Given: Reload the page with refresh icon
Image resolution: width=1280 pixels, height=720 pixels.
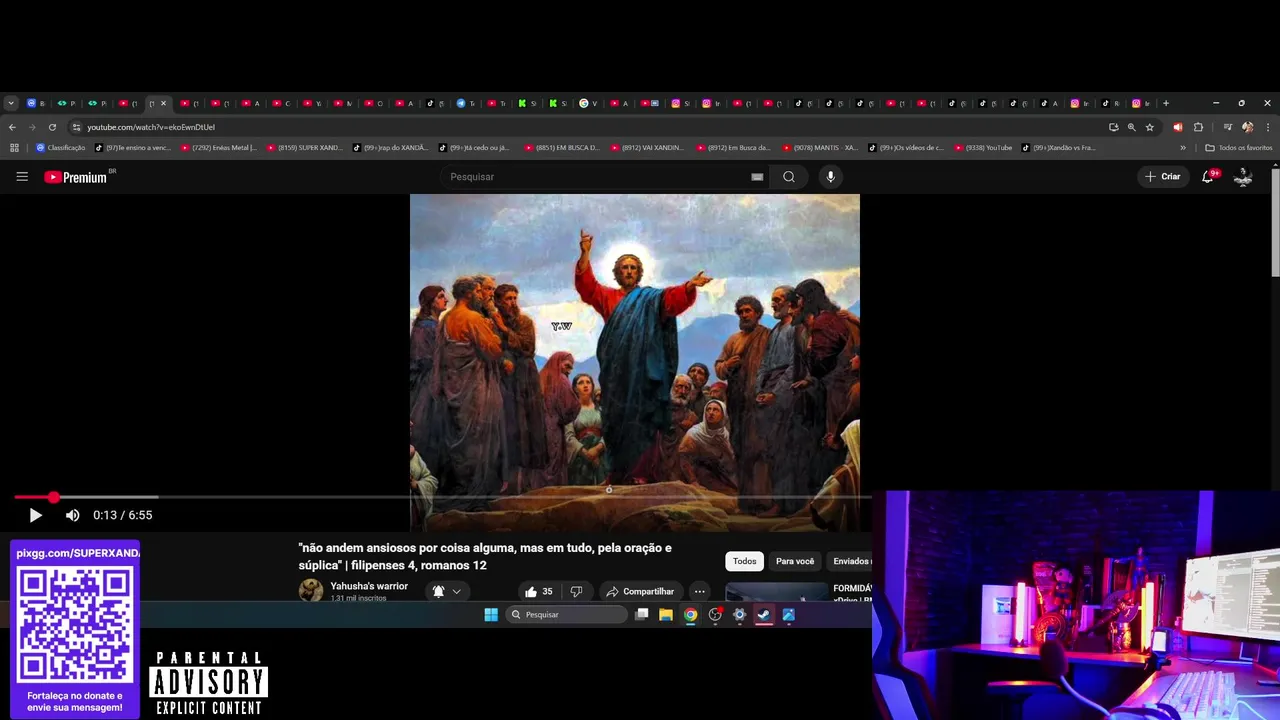Looking at the screenshot, I should 52,127.
